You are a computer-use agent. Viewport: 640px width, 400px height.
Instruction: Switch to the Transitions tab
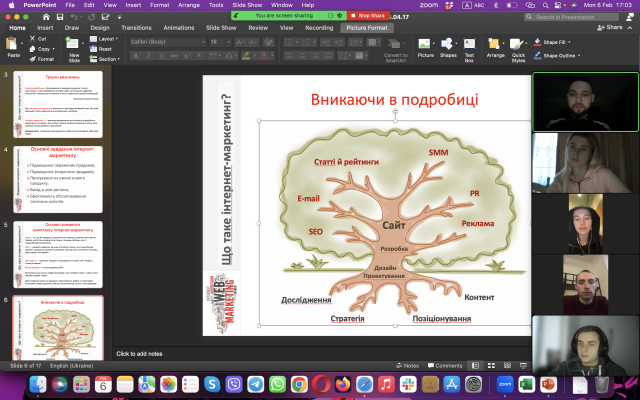(135, 28)
